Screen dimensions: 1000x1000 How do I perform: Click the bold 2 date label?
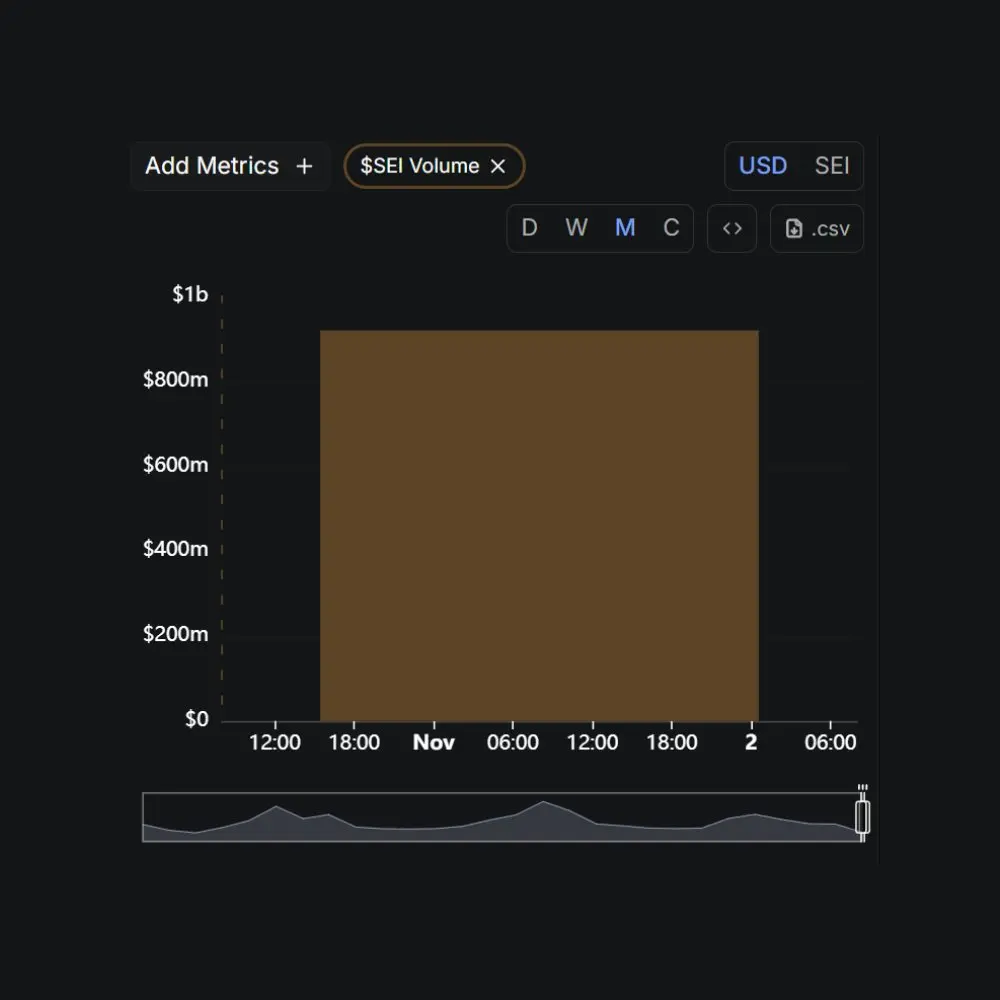[x=751, y=742]
